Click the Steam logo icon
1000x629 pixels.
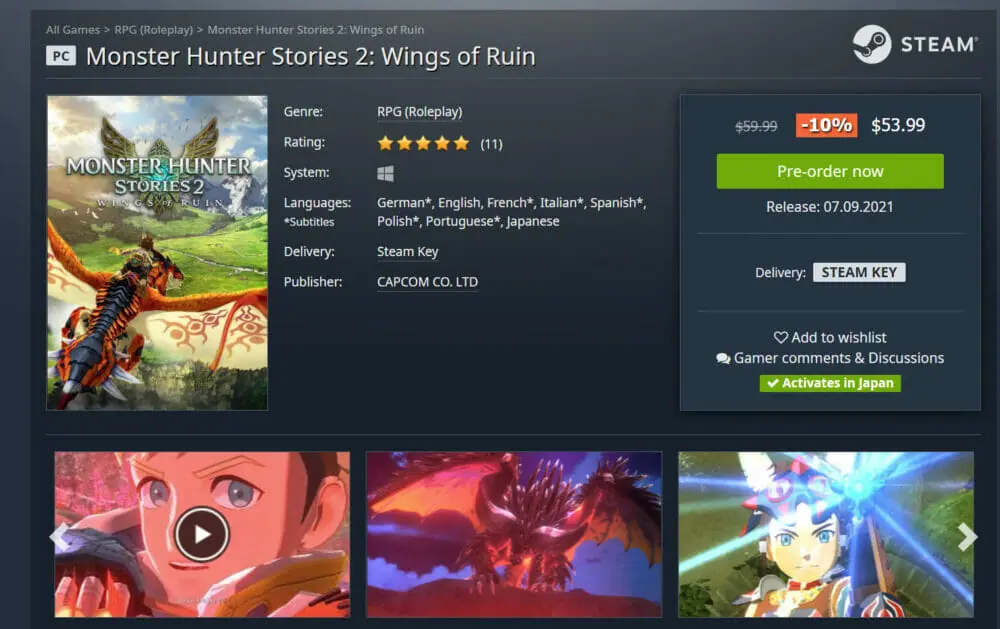point(872,44)
